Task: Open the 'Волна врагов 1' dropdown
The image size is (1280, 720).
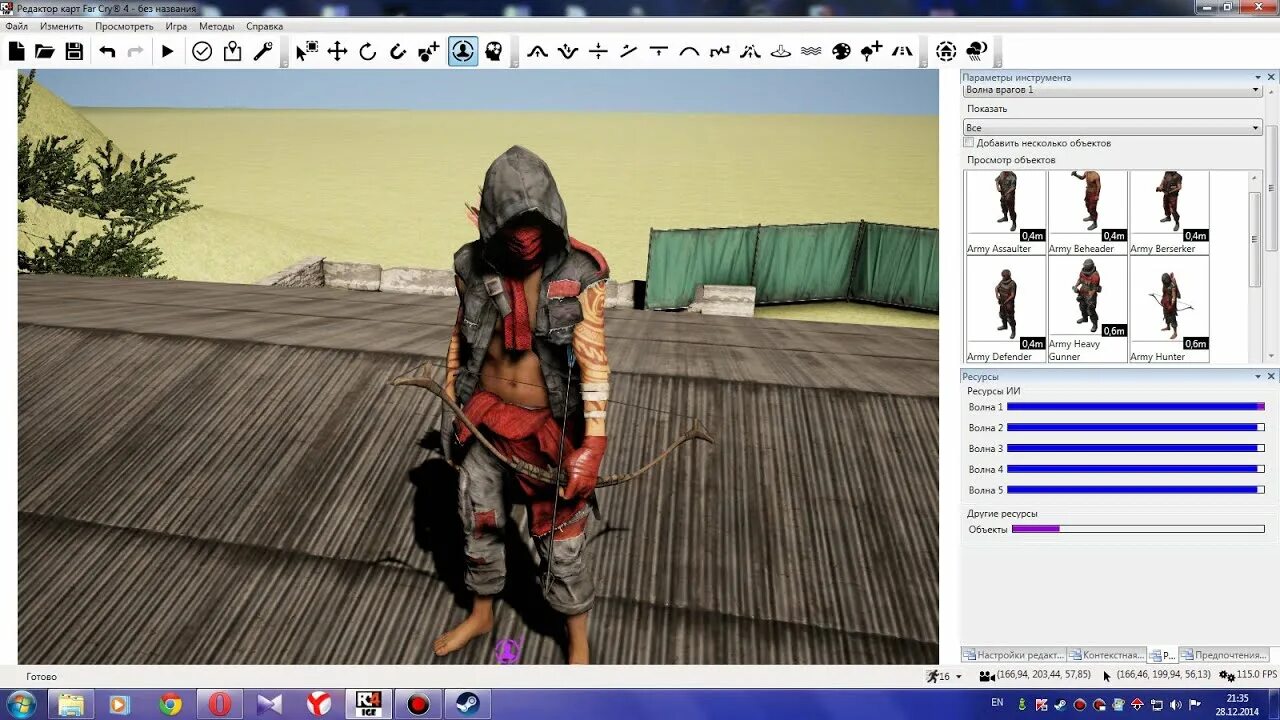Action: (1113, 90)
